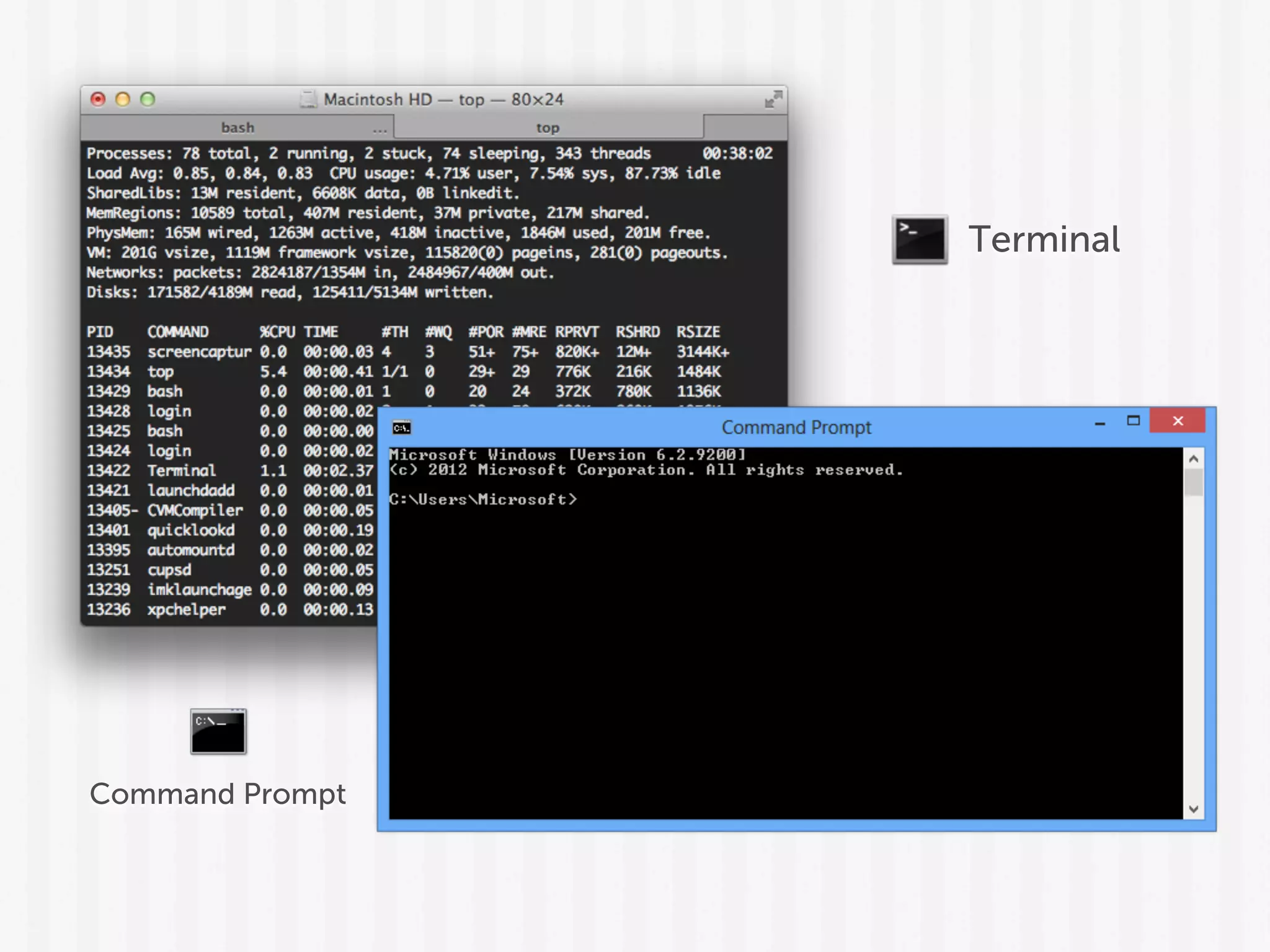
Task: Click the PID column header in top
Action: pos(100,332)
